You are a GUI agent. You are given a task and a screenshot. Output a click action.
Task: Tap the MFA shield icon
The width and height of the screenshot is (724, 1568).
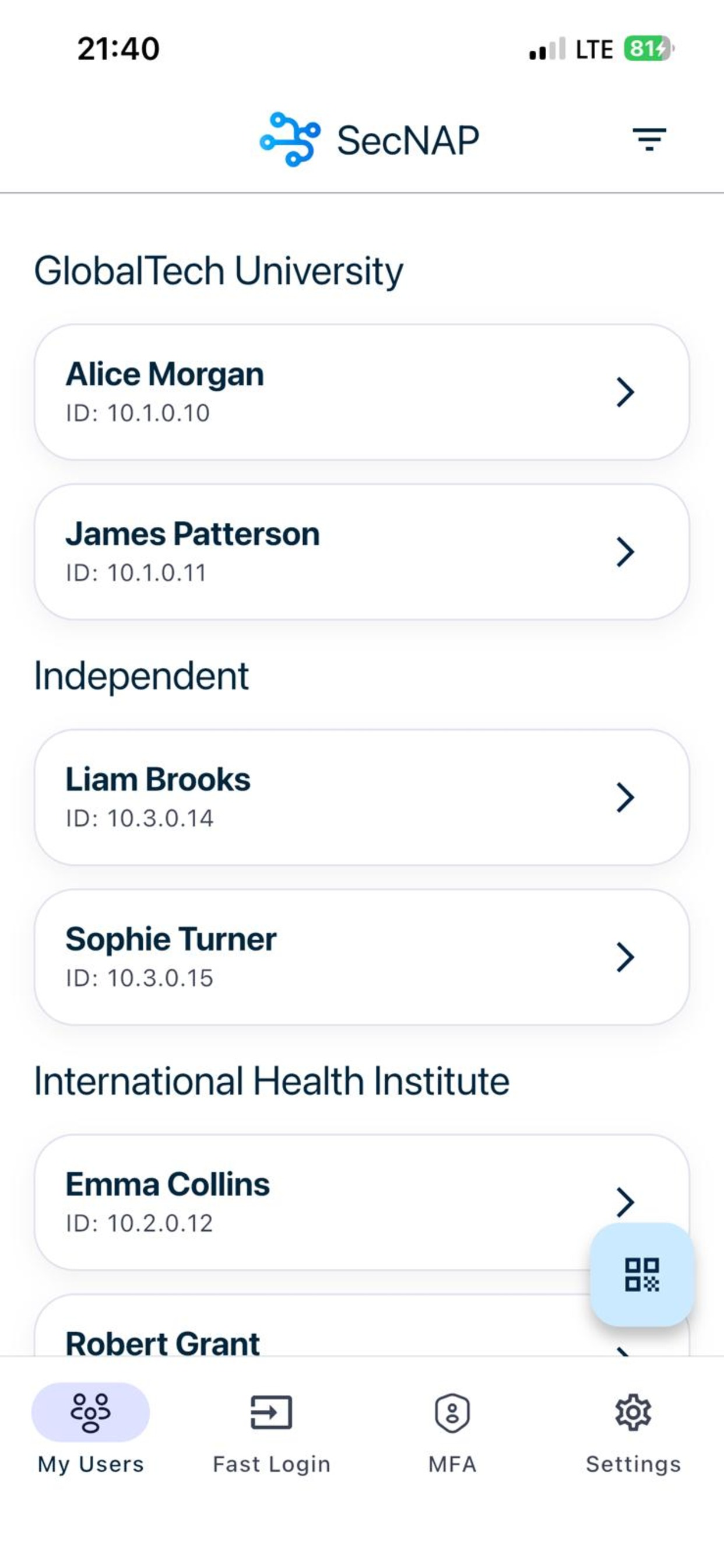click(452, 1413)
